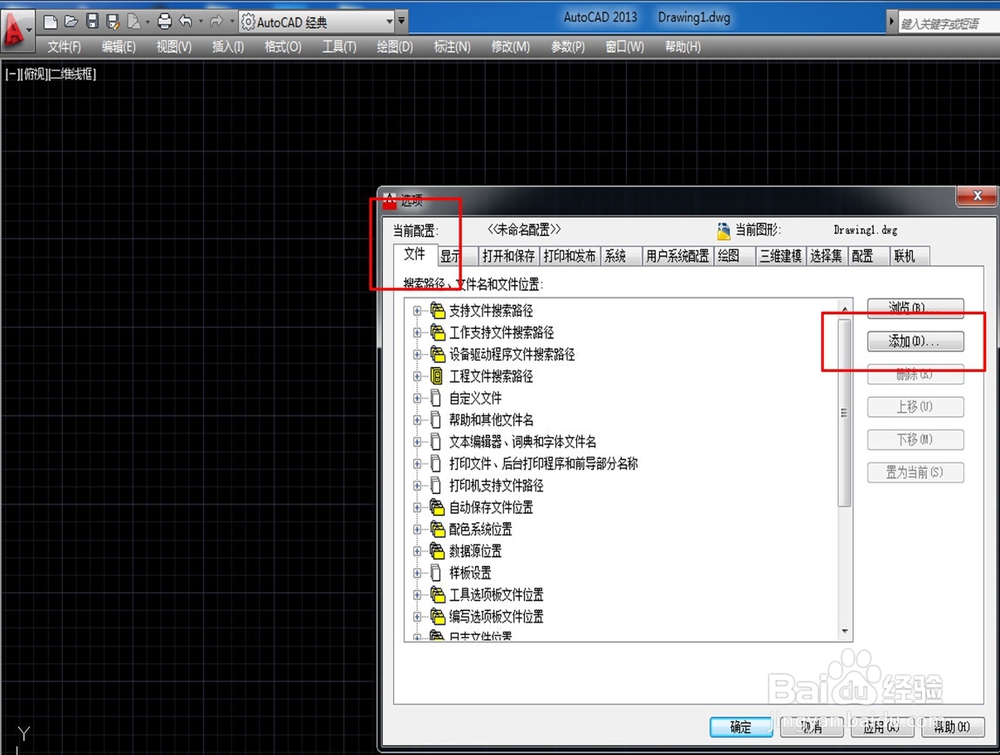1000x755 pixels.
Task: Click the viewport label 俯视 control
Action: 33,75
